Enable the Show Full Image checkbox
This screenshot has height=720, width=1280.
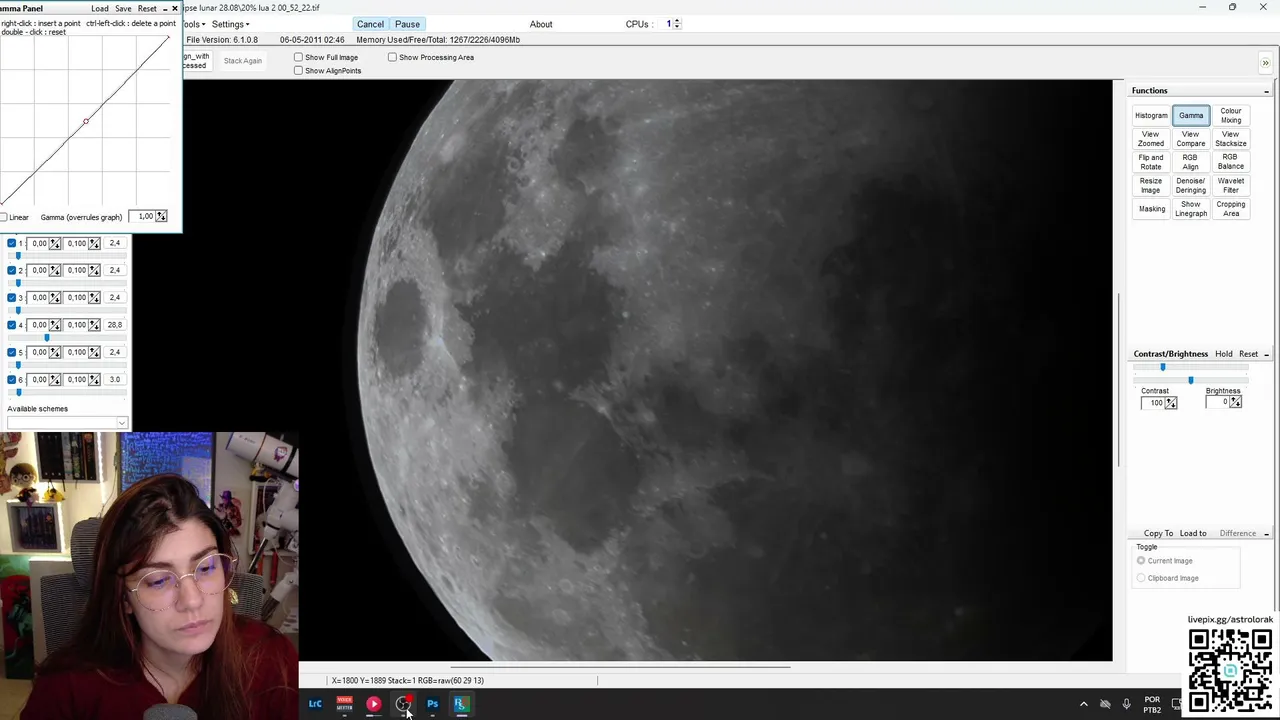[x=298, y=57]
